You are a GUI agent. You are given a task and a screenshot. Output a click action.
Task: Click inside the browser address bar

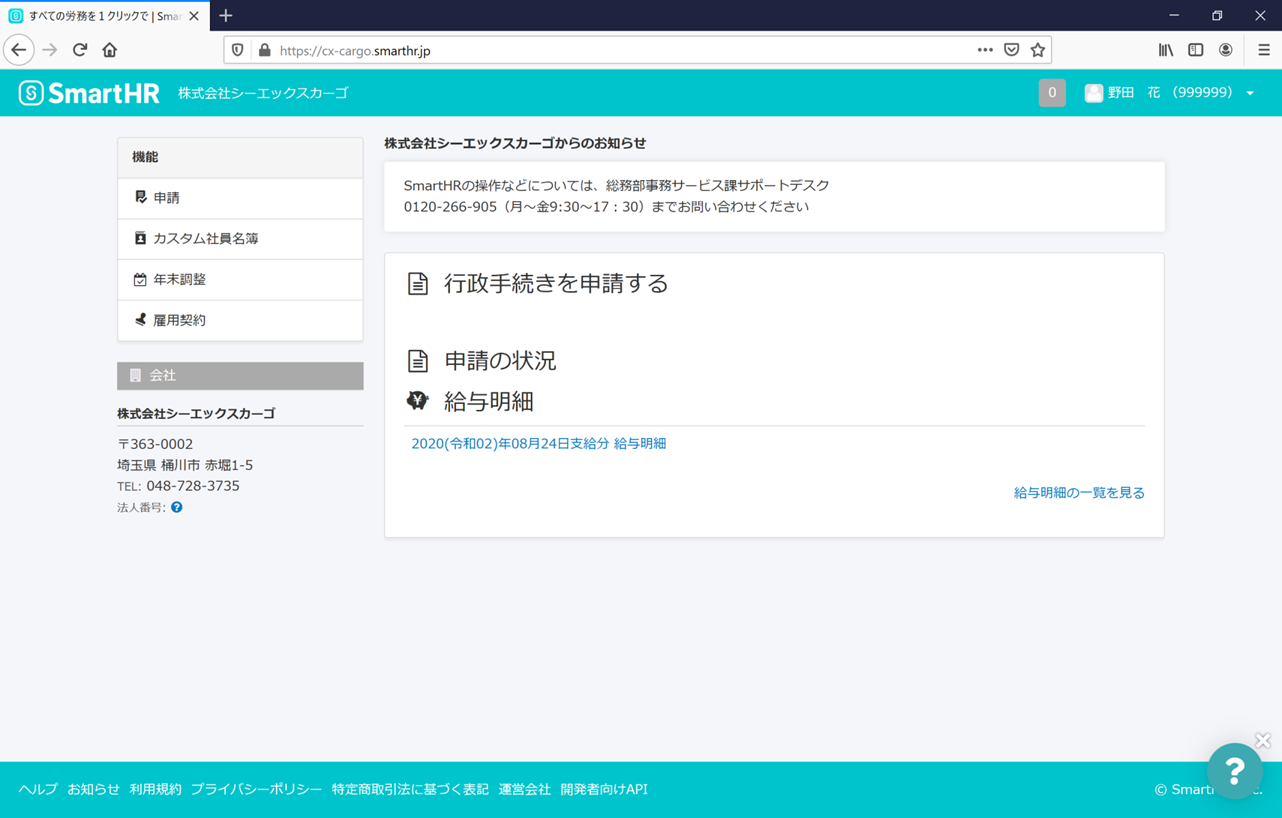pyautogui.click(x=600, y=49)
